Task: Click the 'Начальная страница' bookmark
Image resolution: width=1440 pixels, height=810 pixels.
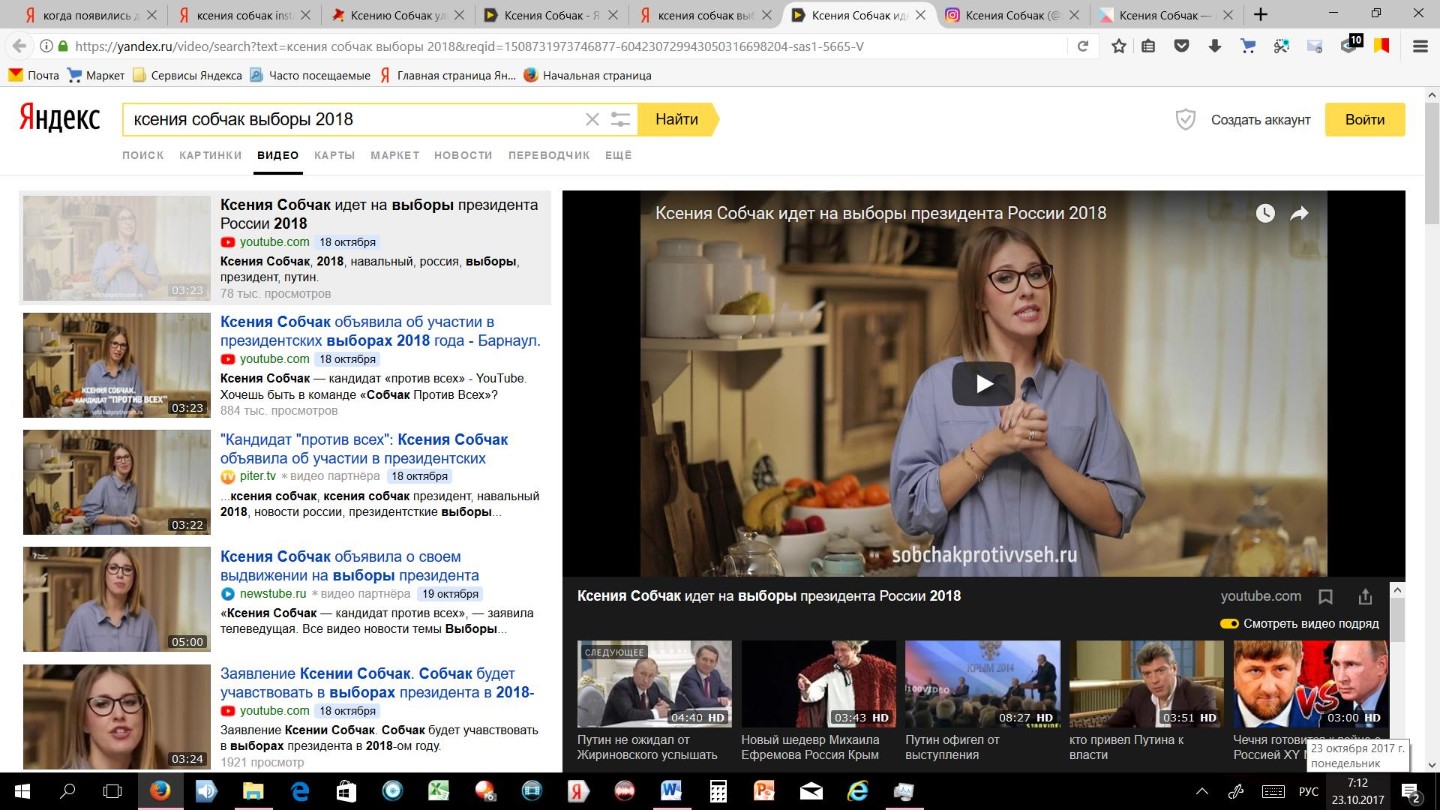Action: [587, 75]
